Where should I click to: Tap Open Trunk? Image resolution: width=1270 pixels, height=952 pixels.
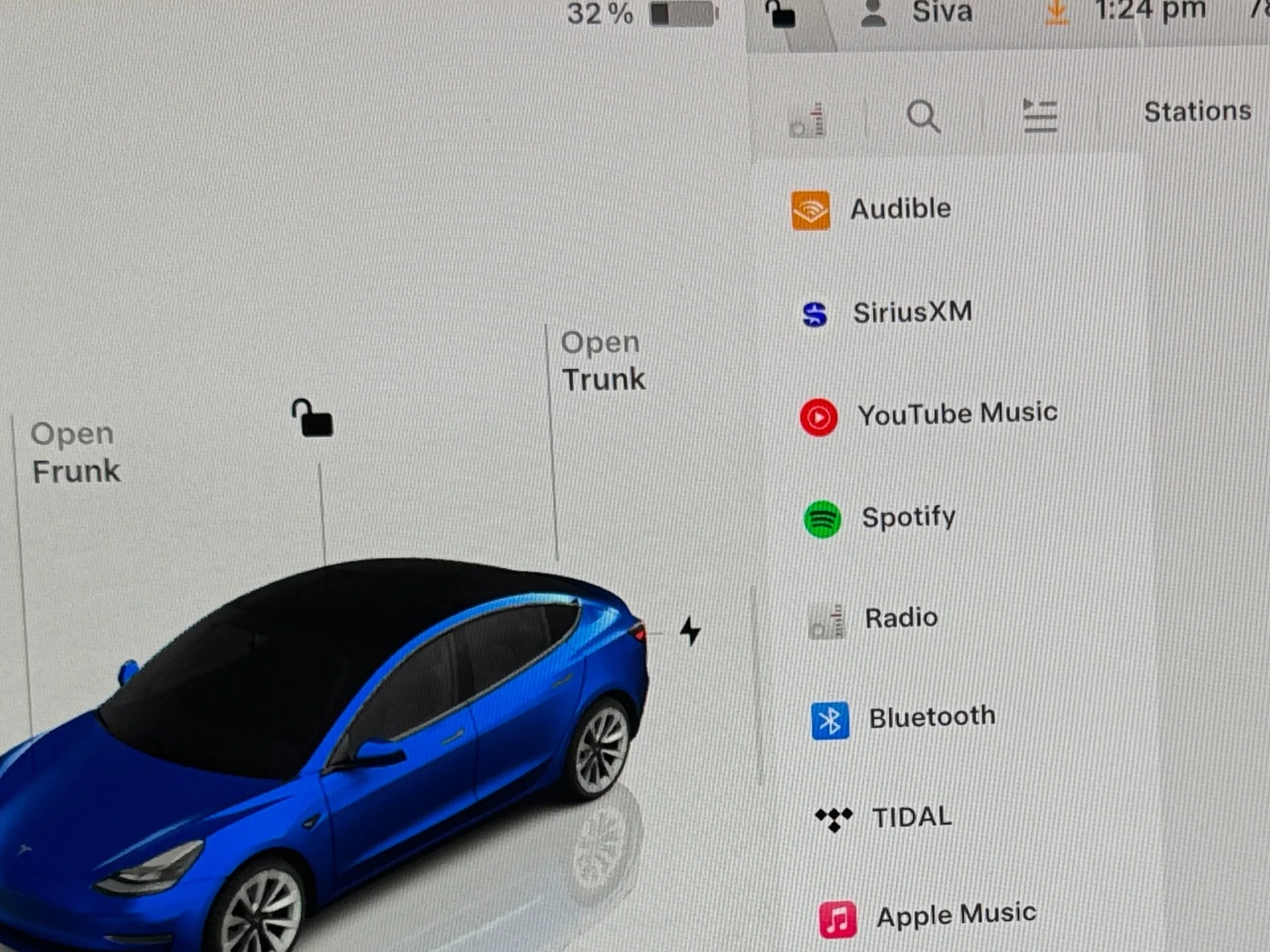coord(603,361)
